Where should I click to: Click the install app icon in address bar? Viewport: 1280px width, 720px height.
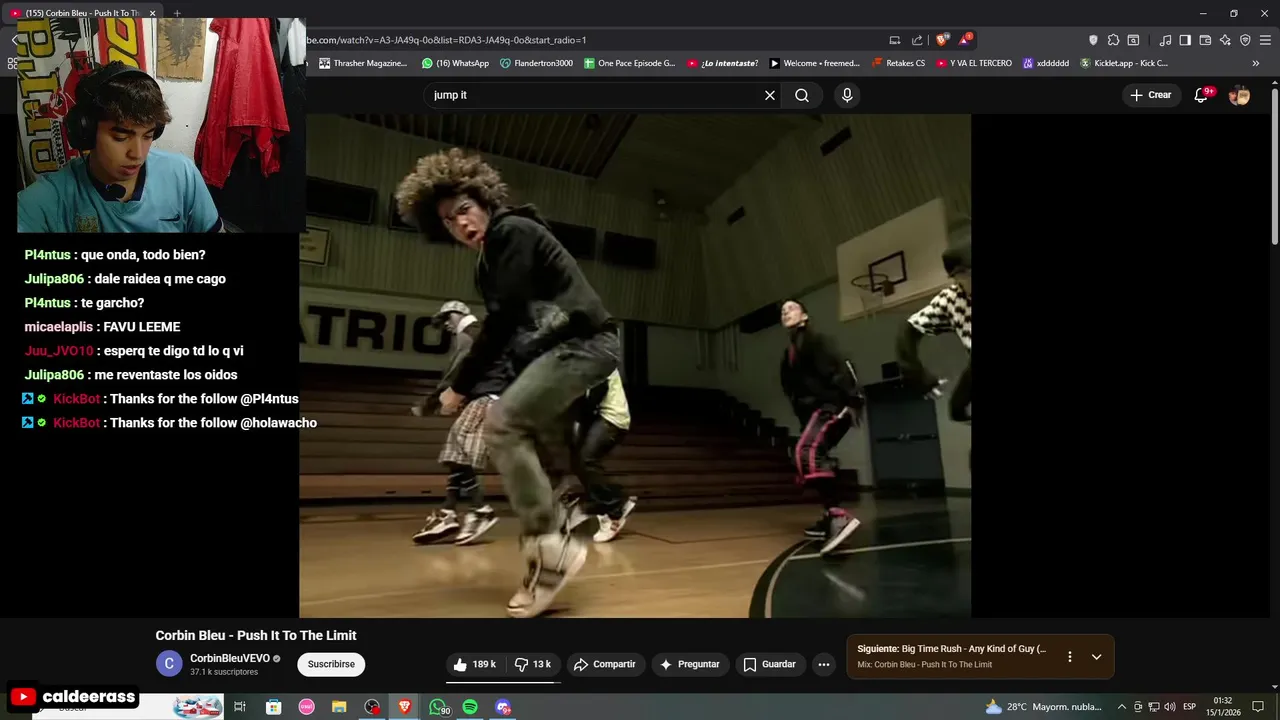point(895,40)
